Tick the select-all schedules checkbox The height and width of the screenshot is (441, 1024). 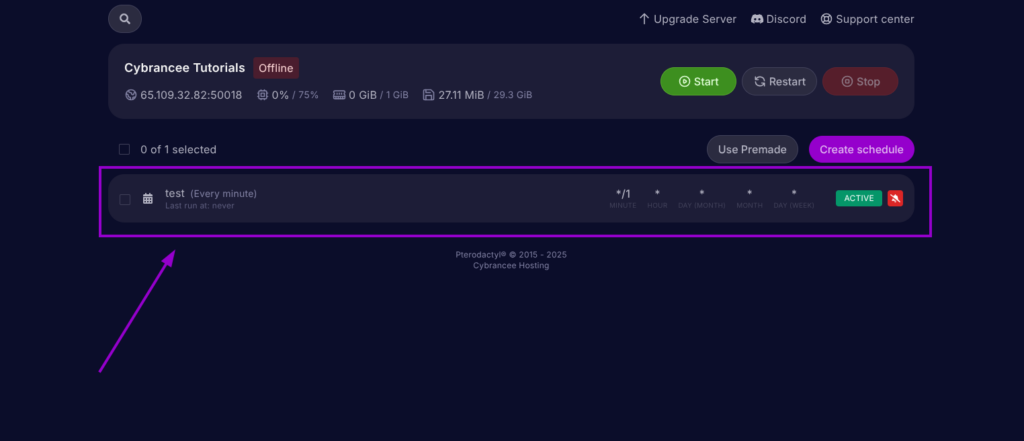(125, 150)
